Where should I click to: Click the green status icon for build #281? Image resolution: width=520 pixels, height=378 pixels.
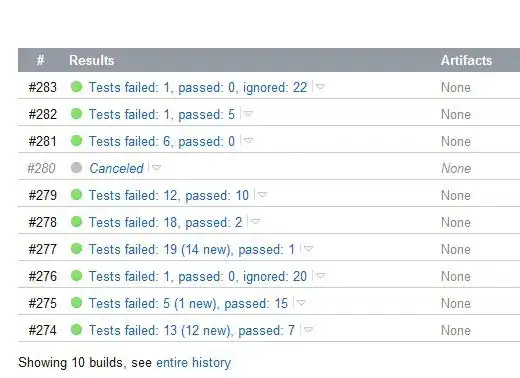click(76, 141)
